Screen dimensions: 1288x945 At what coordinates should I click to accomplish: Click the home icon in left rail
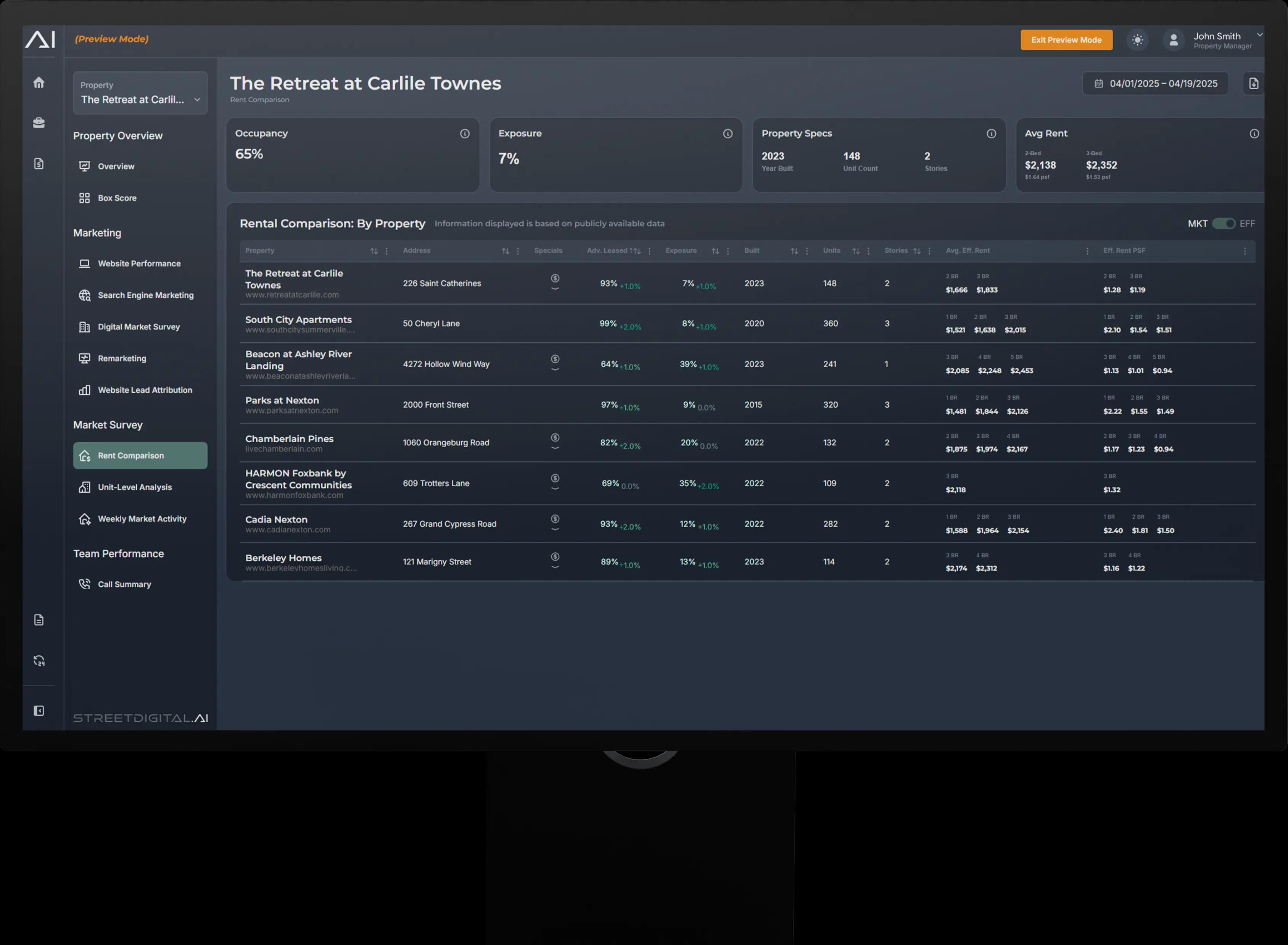(39, 82)
